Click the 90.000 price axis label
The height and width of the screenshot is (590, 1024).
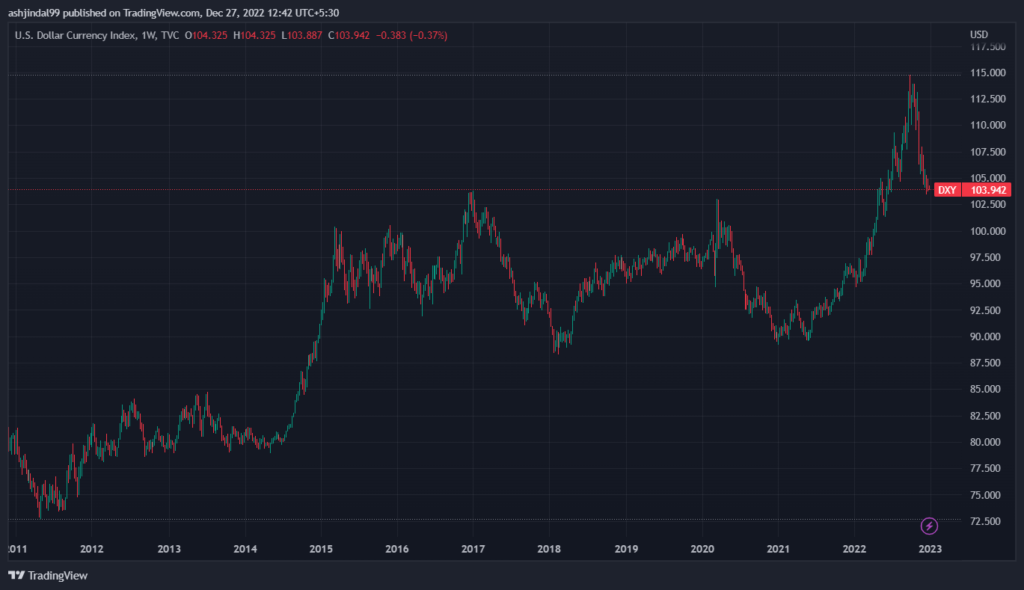click(985, 336)
